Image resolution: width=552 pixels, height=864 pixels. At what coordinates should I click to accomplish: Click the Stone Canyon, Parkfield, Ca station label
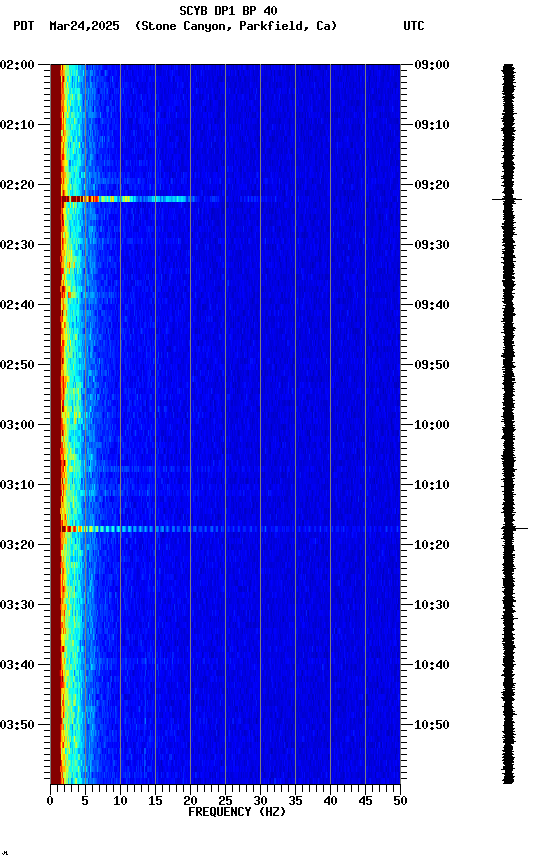tap(236, 26)
